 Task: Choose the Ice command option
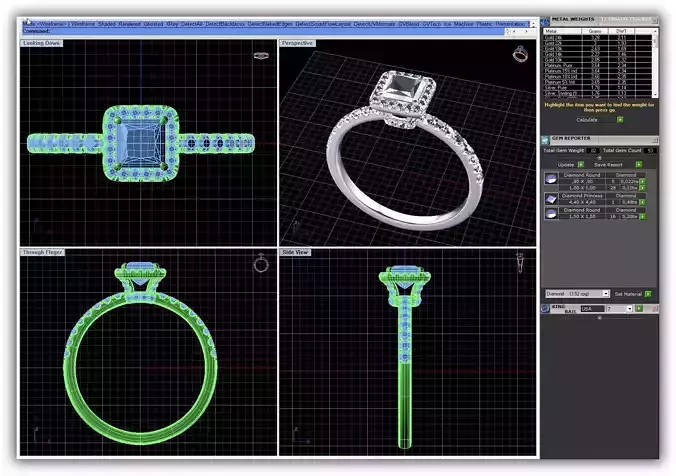click(447, 24)
